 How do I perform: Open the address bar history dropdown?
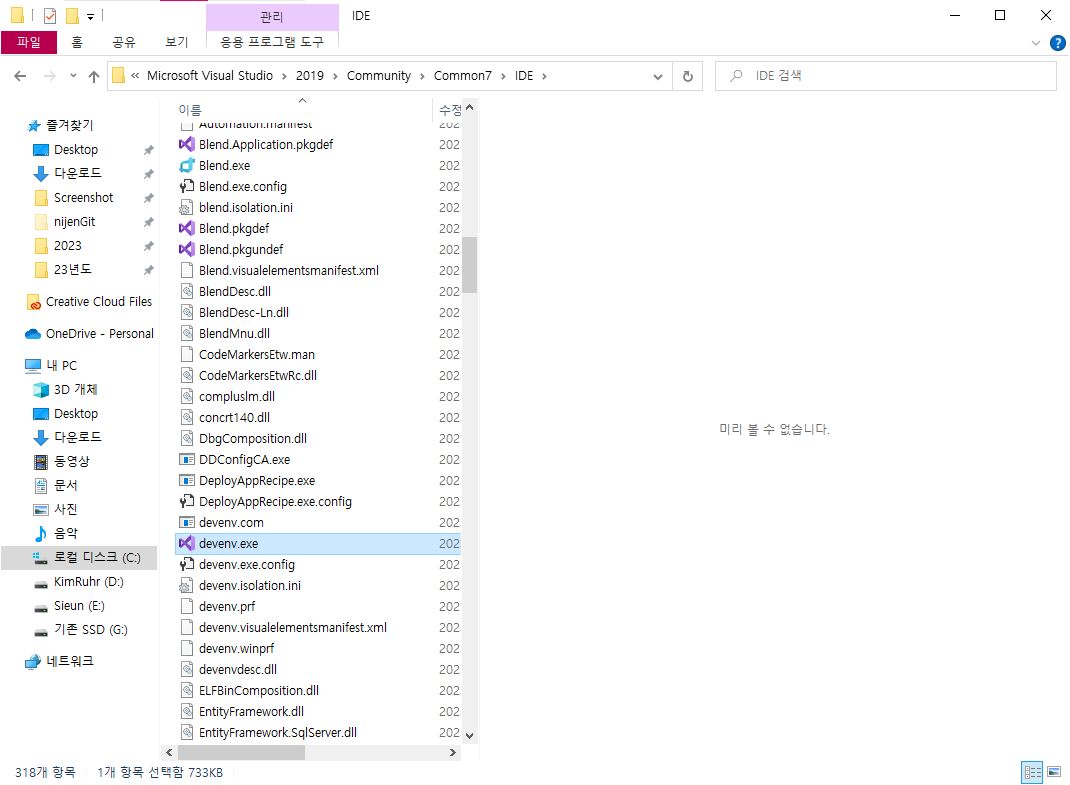(x=658, y=76)
